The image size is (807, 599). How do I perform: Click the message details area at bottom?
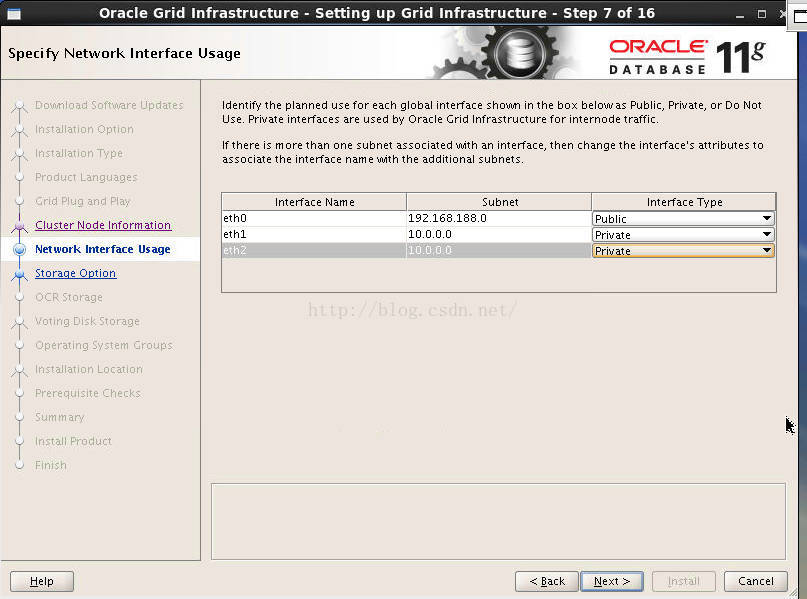point(498,521)
